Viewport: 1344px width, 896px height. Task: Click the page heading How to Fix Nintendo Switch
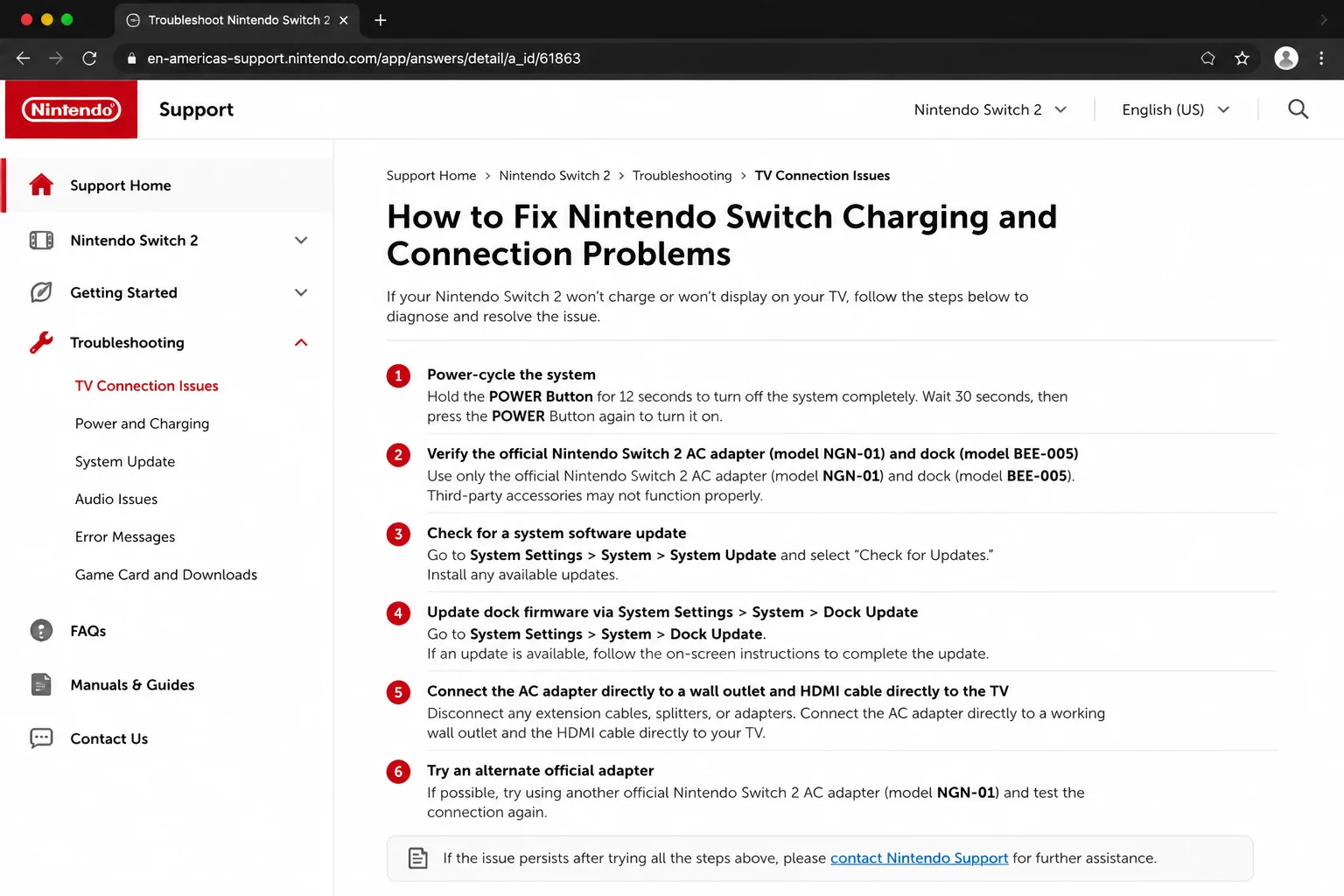(x=722, y=235)
